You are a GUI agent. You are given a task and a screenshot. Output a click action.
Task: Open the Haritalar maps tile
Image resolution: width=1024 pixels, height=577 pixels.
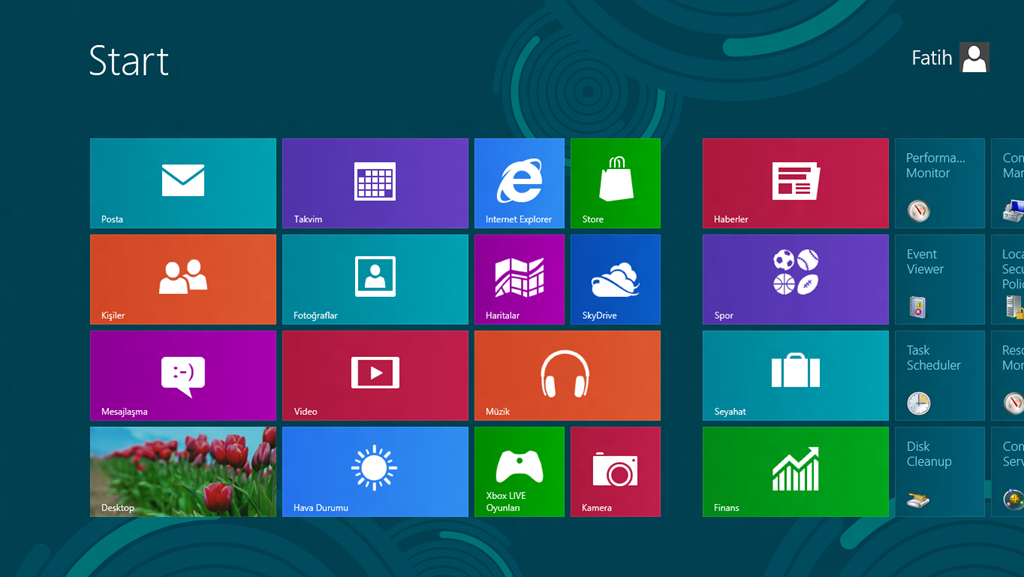(519, 279)
